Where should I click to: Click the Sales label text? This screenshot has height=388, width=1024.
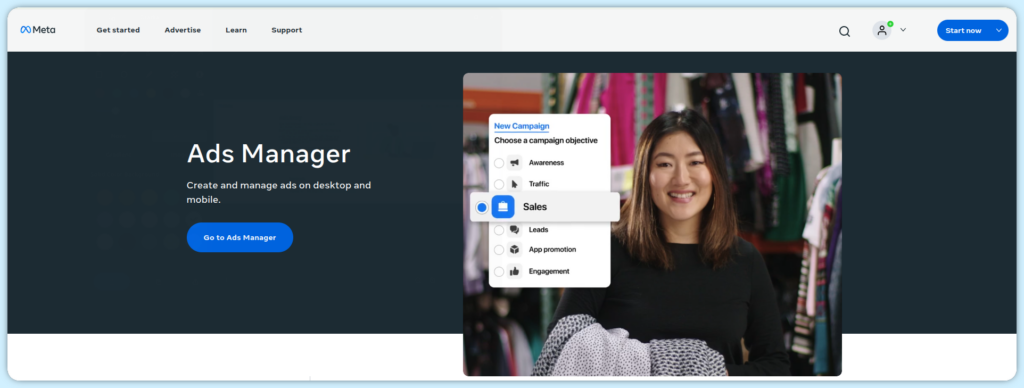pos(535,207)
